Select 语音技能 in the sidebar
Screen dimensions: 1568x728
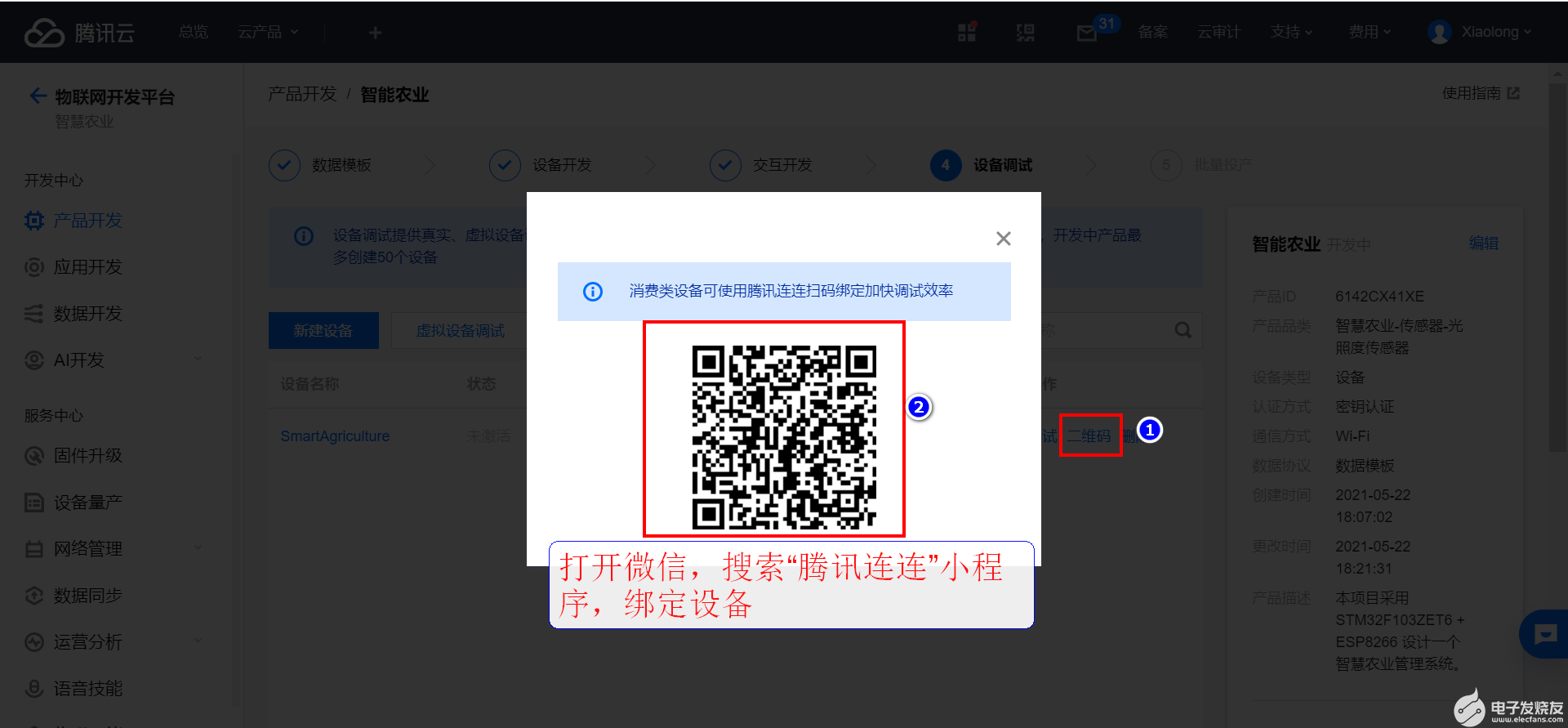[x=87, y=689]
